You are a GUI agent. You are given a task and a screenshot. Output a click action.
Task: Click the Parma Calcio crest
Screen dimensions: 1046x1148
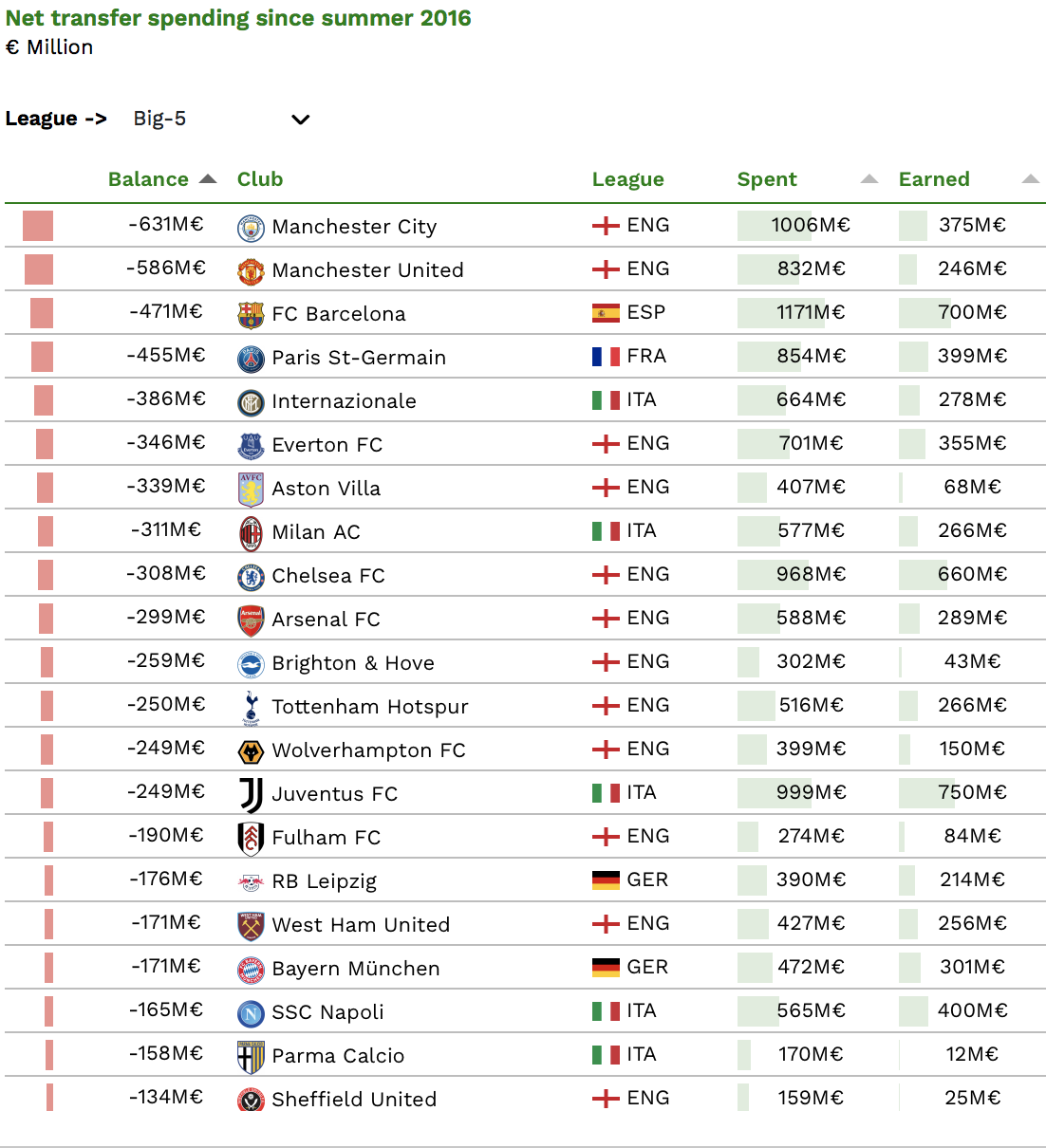coord(251,1057)
